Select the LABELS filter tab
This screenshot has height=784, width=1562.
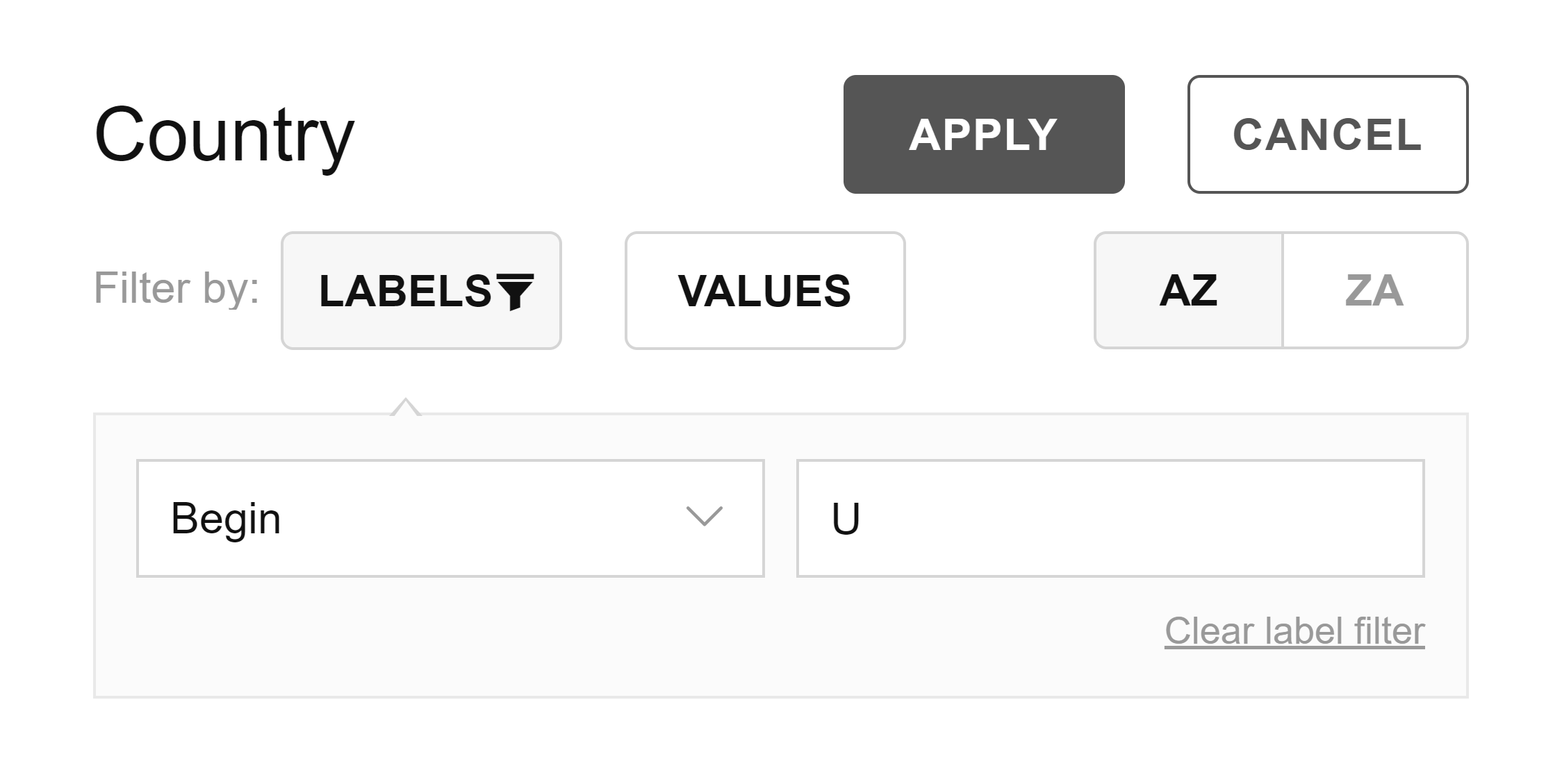coord(421,290)
